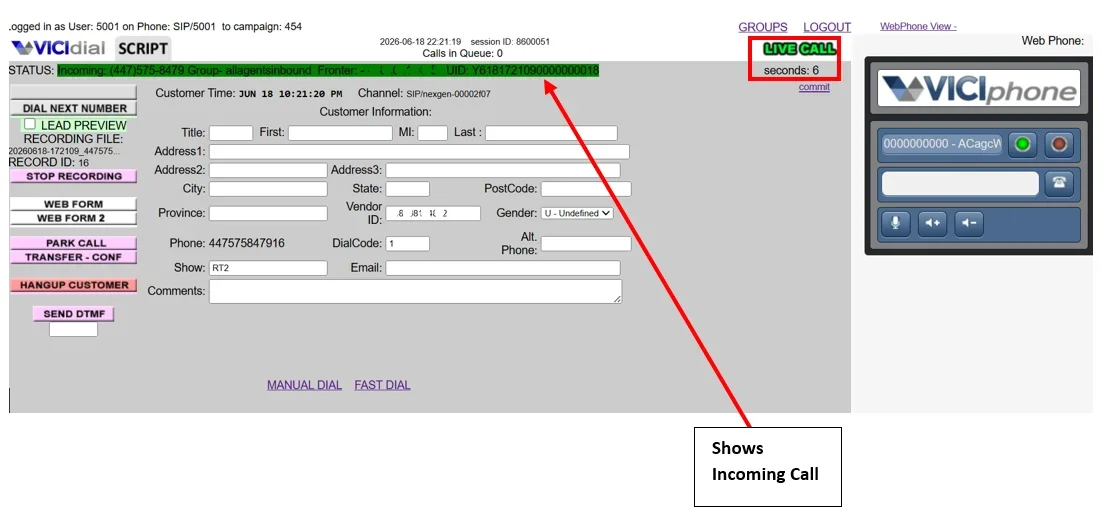
Task: Focus the Province field
Action: click(x=269, y=213)
